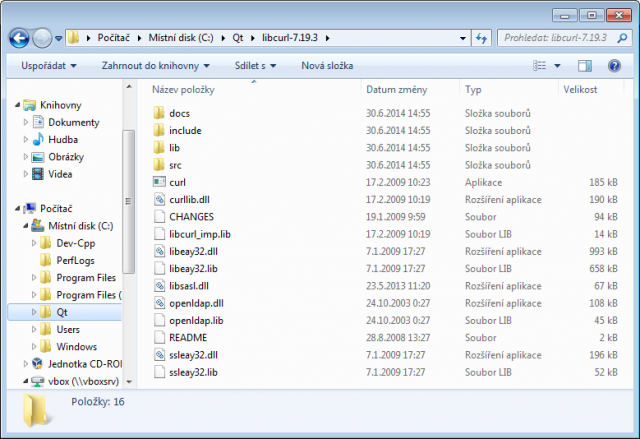Click the navigation pane scrollbar thumb

[x=129, y=202]
